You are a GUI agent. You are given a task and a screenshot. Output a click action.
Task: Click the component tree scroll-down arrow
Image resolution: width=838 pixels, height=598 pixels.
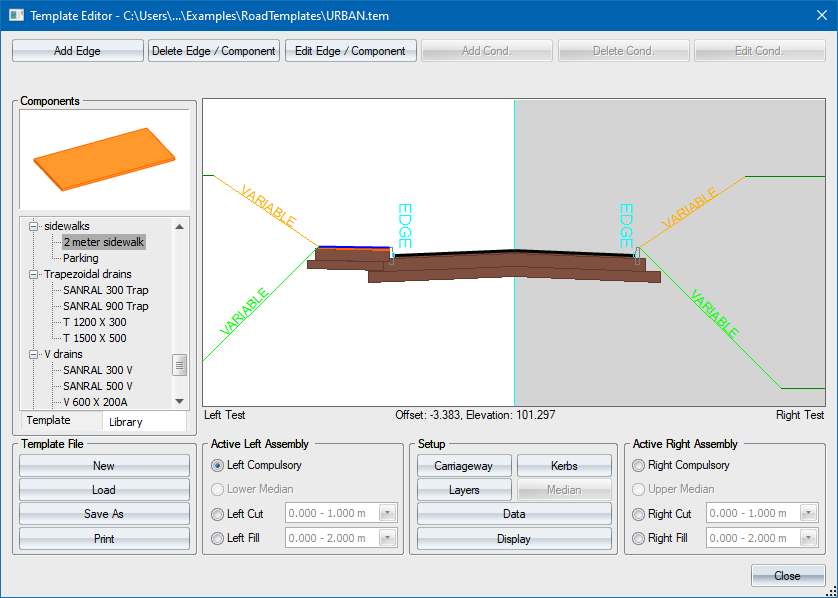tap(180, 401)
